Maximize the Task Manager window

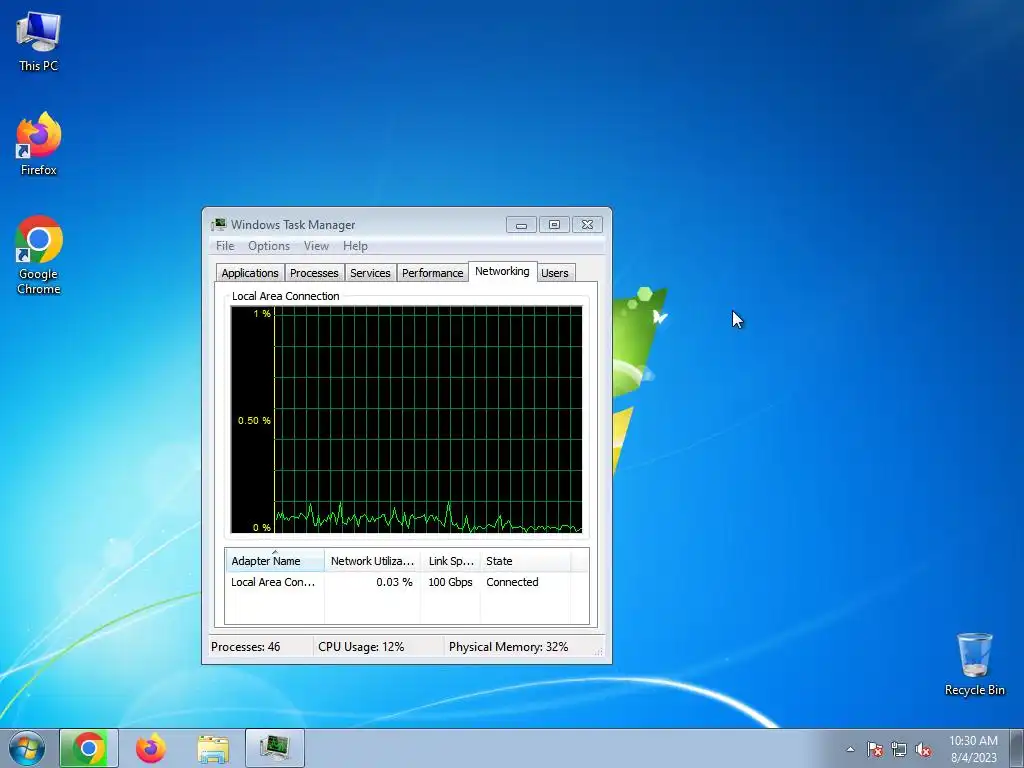tap(554, 225)
